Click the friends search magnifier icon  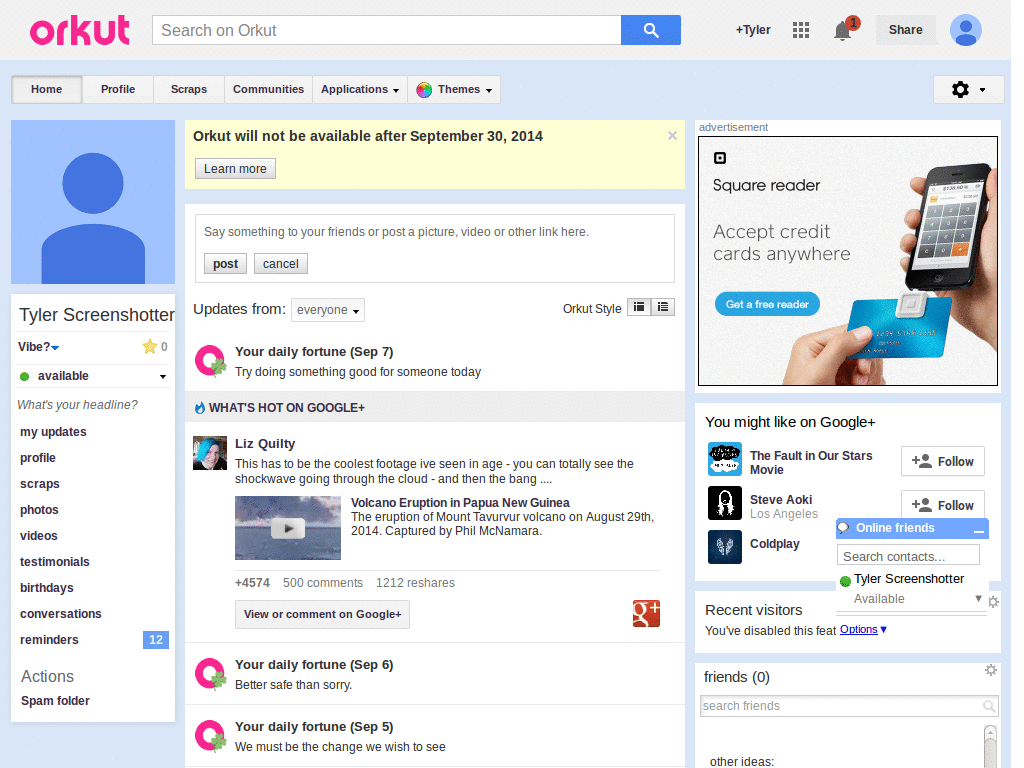tap(989, 706)
